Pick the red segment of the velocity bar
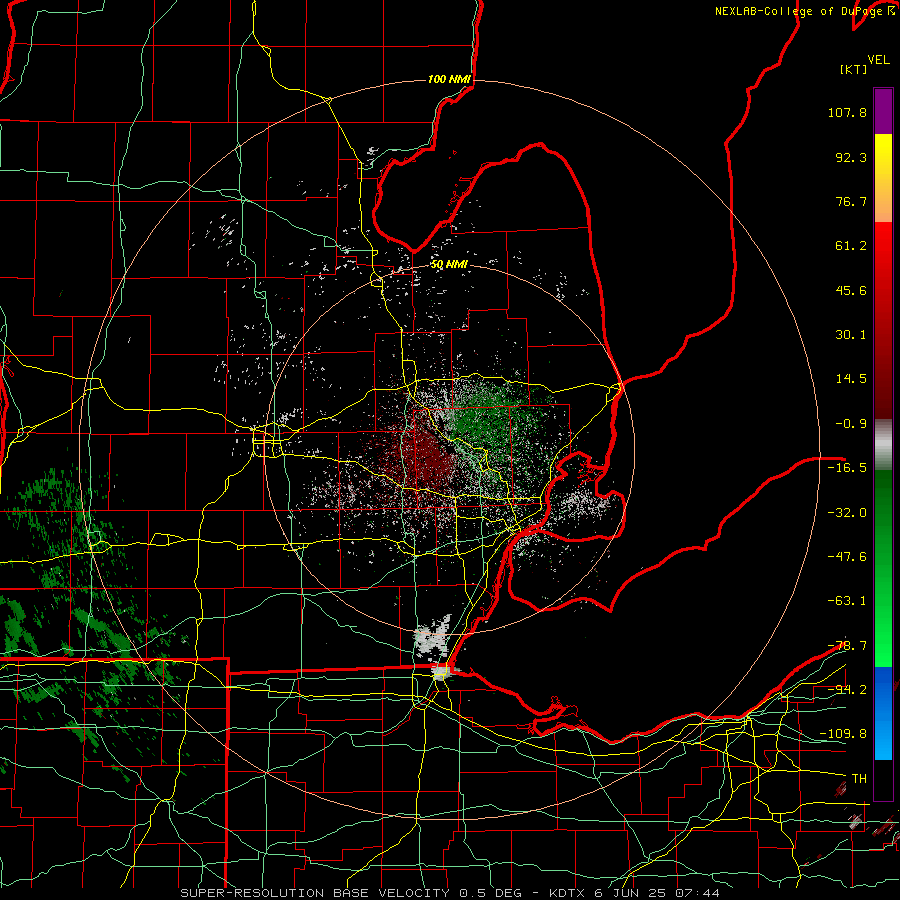Screen dimensions: 900x900 click(x=883, y=320)
